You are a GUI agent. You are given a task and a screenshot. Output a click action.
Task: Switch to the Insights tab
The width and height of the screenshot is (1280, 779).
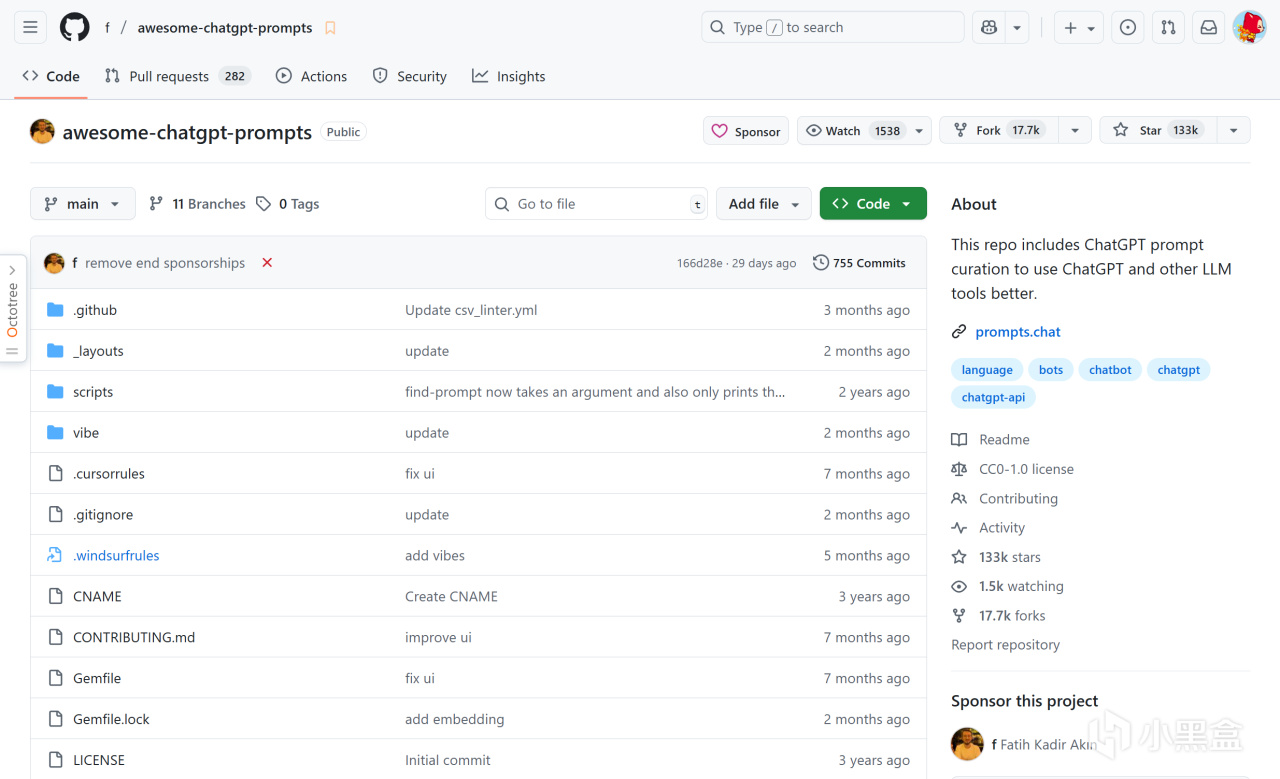509,76
